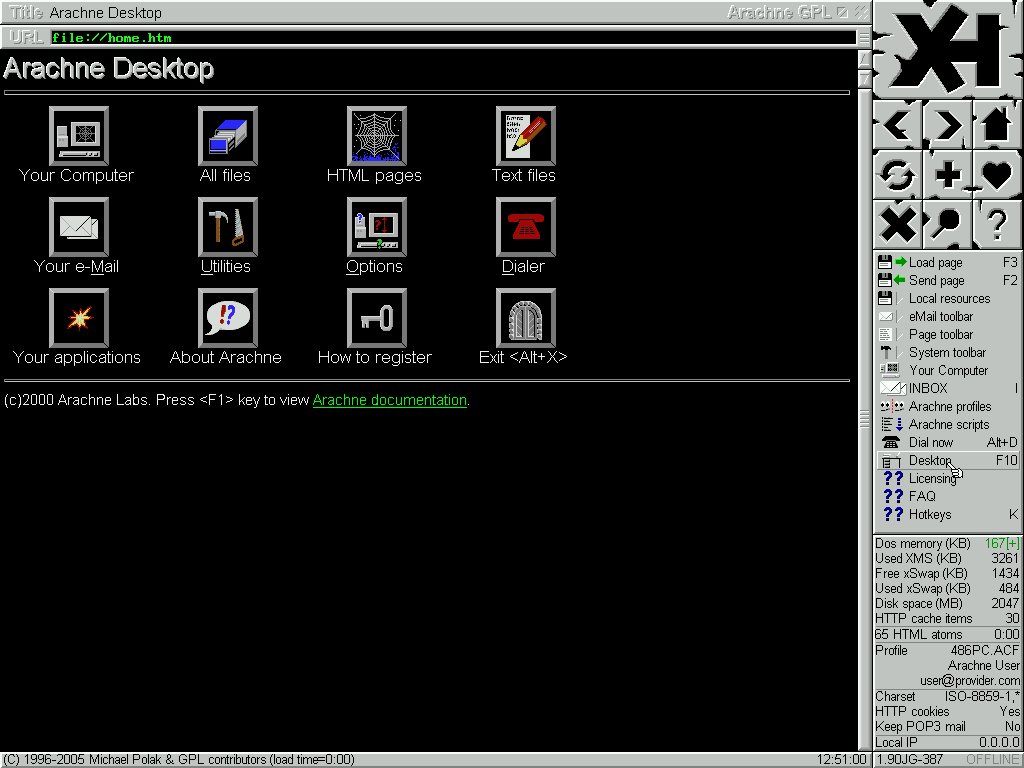The image size is (1024, 768).
Task: Click the URL field showing file://home.htm
Action: pos(453,37)
